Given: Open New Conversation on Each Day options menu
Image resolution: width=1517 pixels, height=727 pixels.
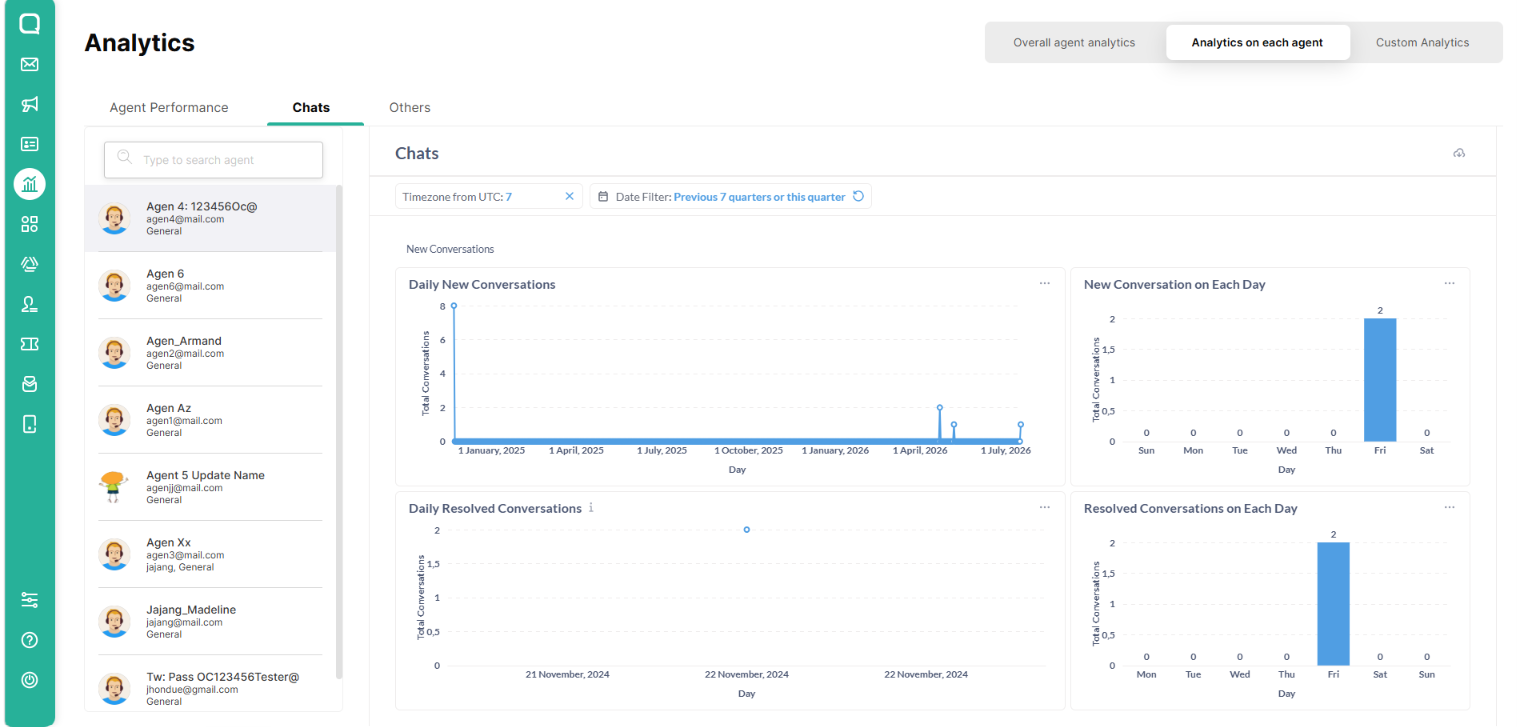Looking at the screenshot, I should (x=1449, y=284).
